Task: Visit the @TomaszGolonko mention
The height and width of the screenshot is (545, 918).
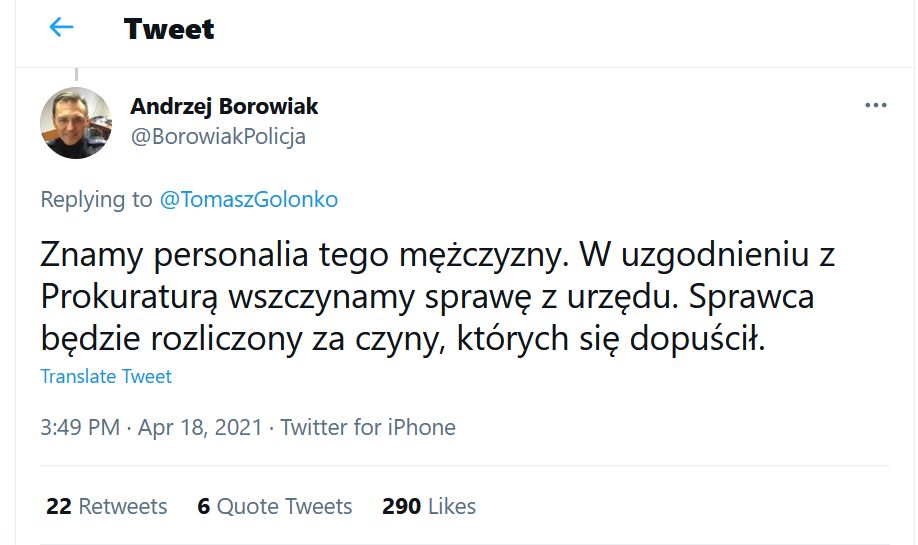Action: (x=249, y=199)
